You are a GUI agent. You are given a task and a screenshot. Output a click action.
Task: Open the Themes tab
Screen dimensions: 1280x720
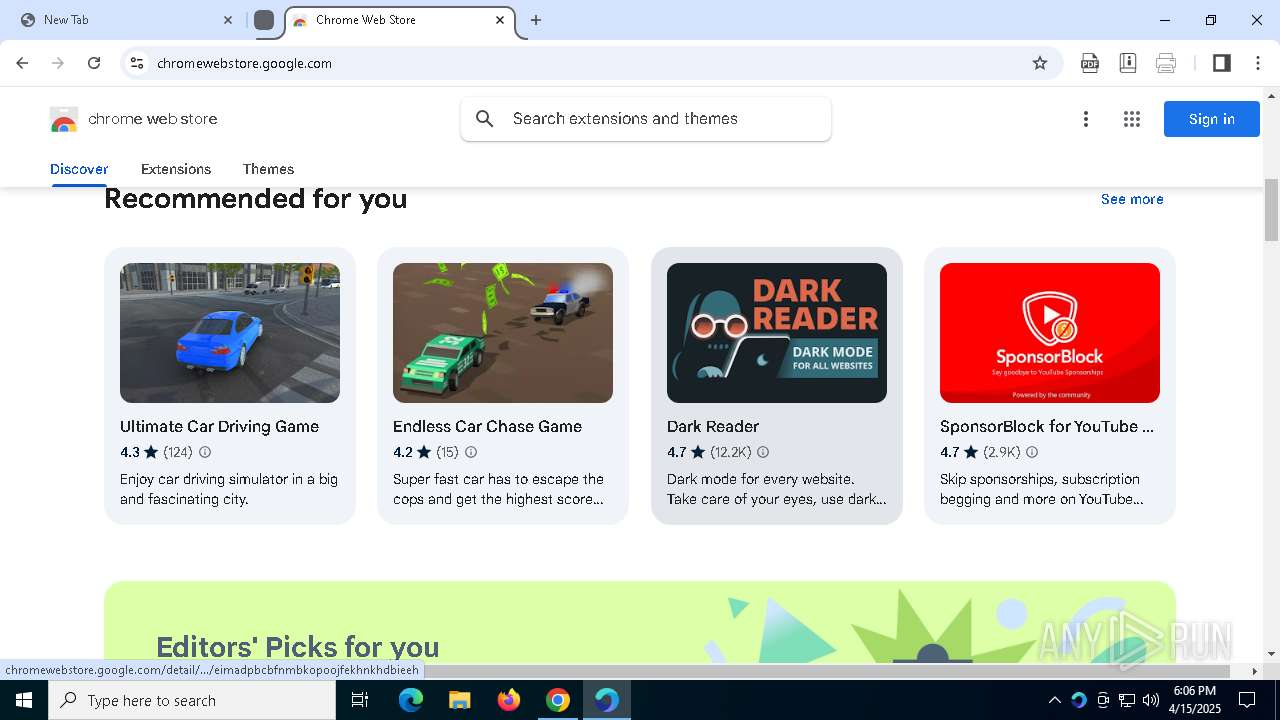(268, 169)
